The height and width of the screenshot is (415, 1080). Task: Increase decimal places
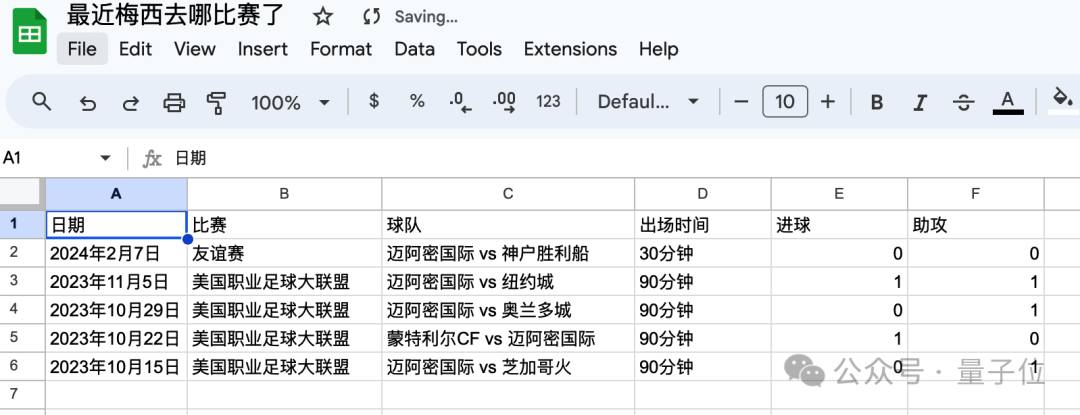pyautogui.click(x=504, y=103)
